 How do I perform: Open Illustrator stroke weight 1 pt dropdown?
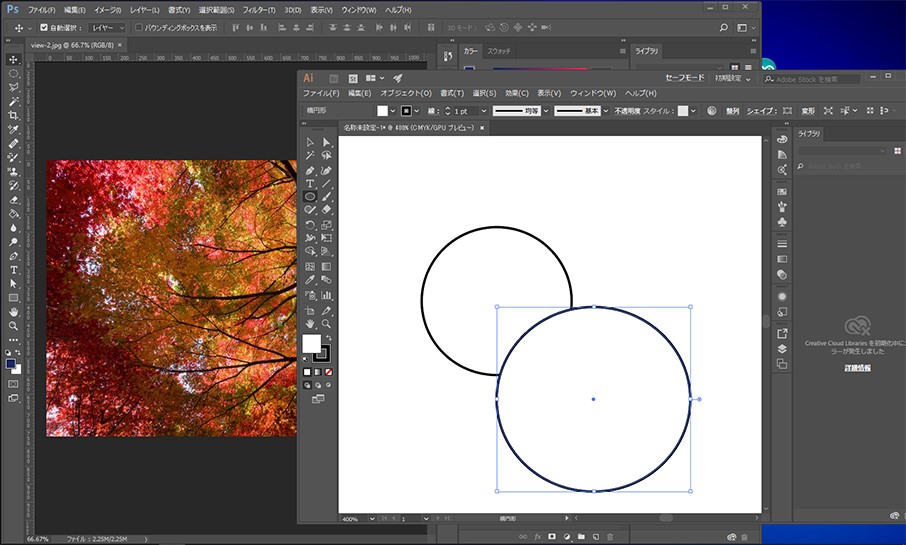click(484, 111)
